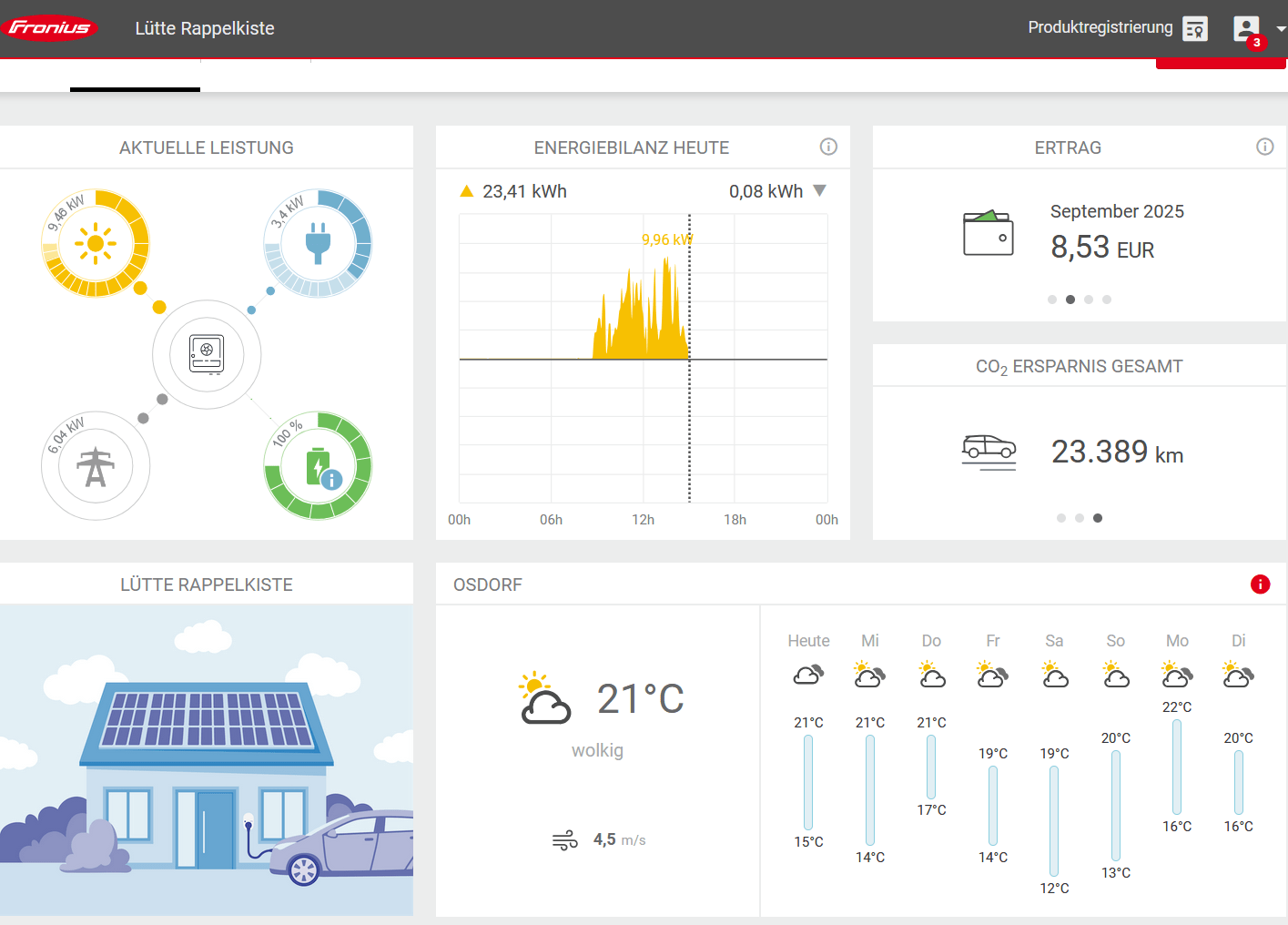This screenshot has width=1288, height=925.
Task: Show info for Energiebilanz Heute
Action: [828, 147]
